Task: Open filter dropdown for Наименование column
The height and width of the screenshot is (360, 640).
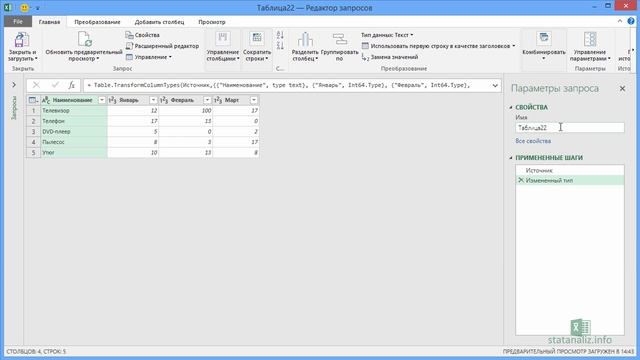Action: 102,100
